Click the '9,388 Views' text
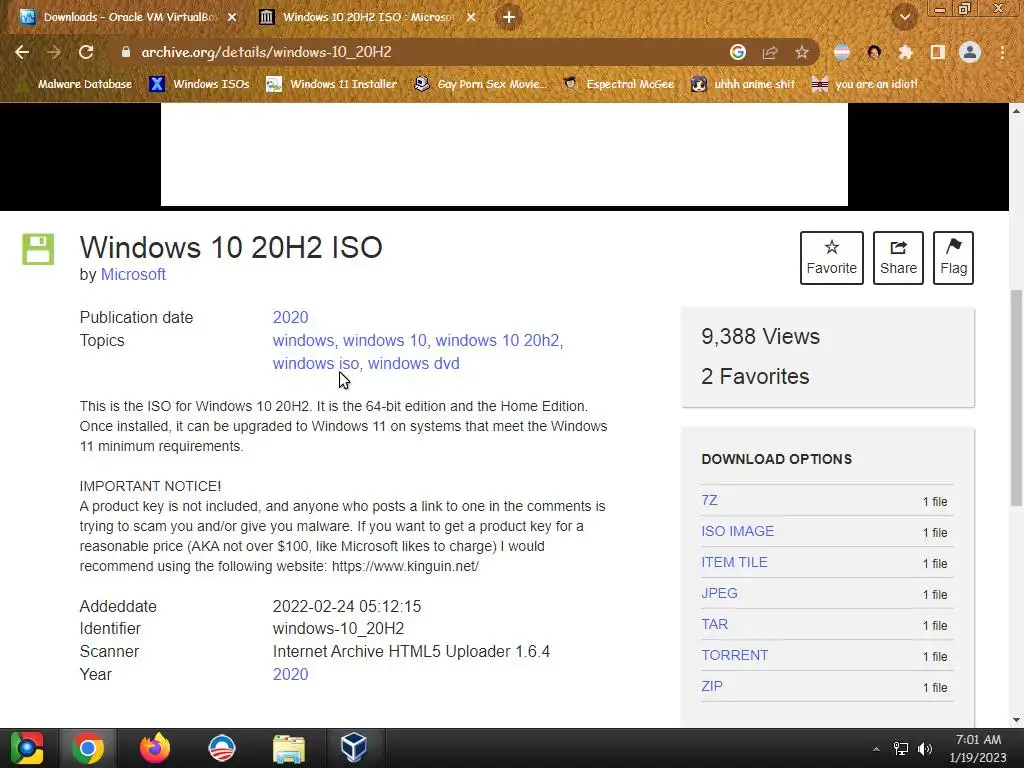This screenshot has width=1024, height=768. click(x=760, y=336)
